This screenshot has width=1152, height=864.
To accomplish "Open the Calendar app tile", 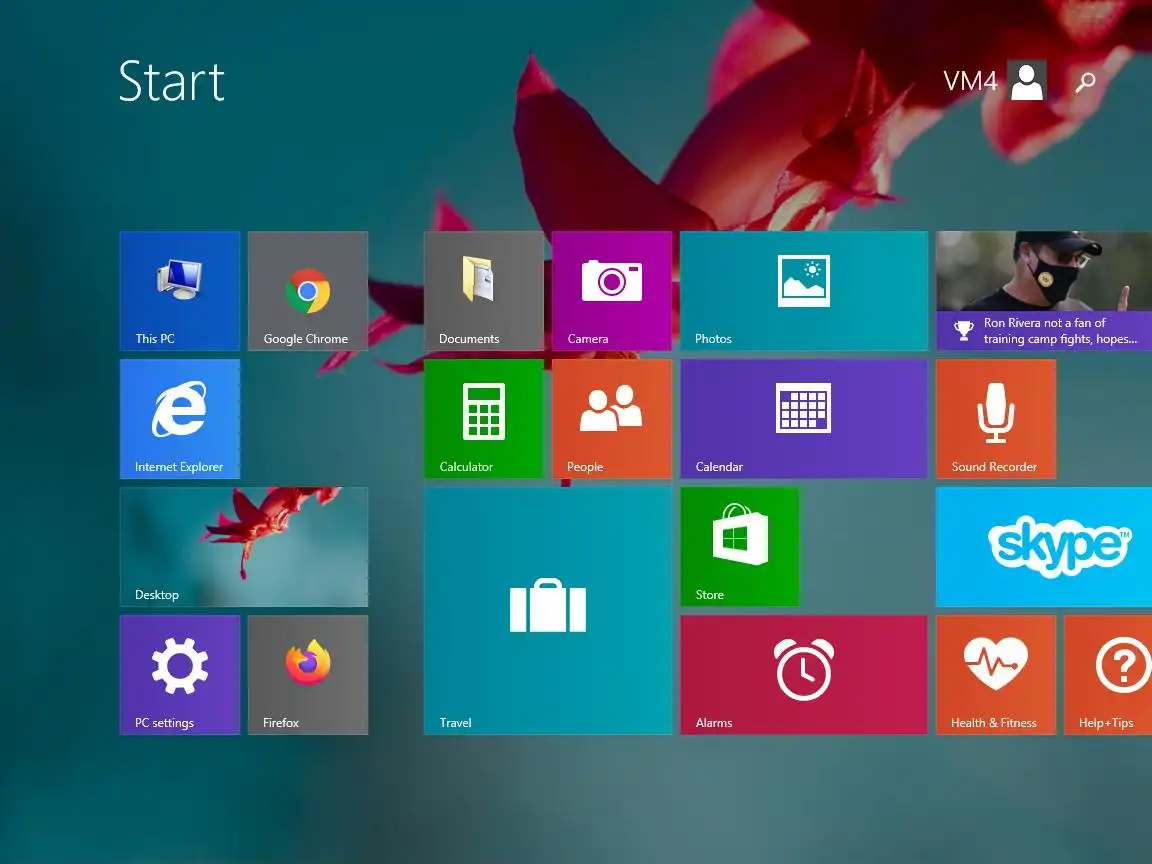I will (804, 419).
